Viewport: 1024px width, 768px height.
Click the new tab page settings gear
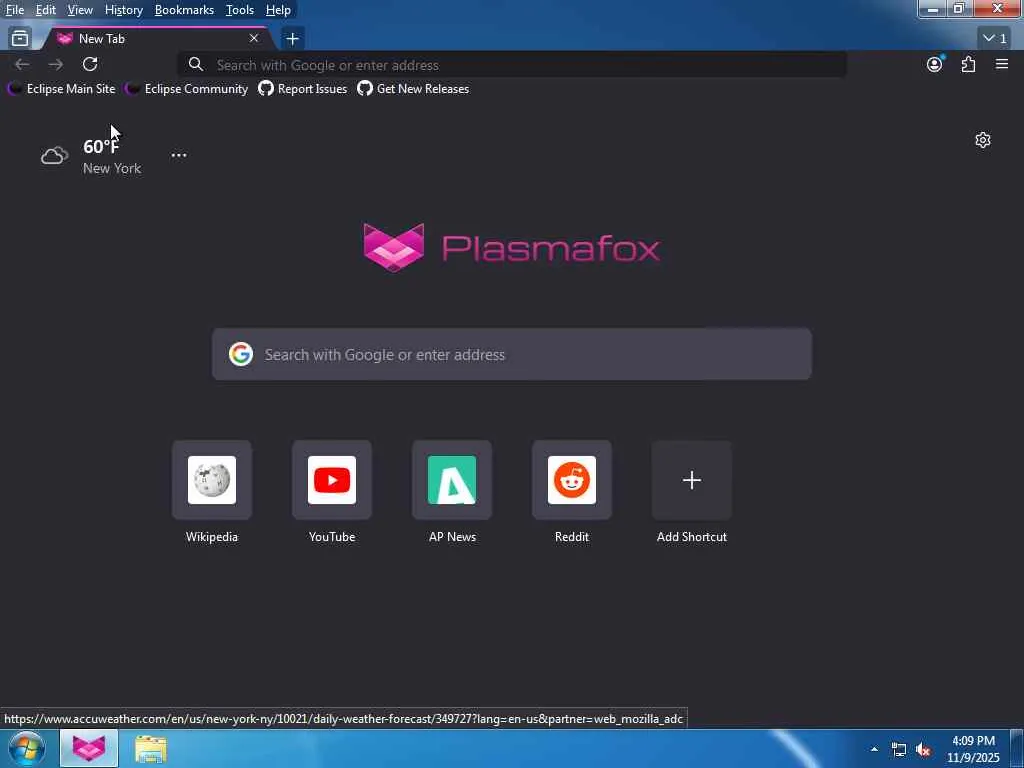pyautogui.click(x=983, y=140)
